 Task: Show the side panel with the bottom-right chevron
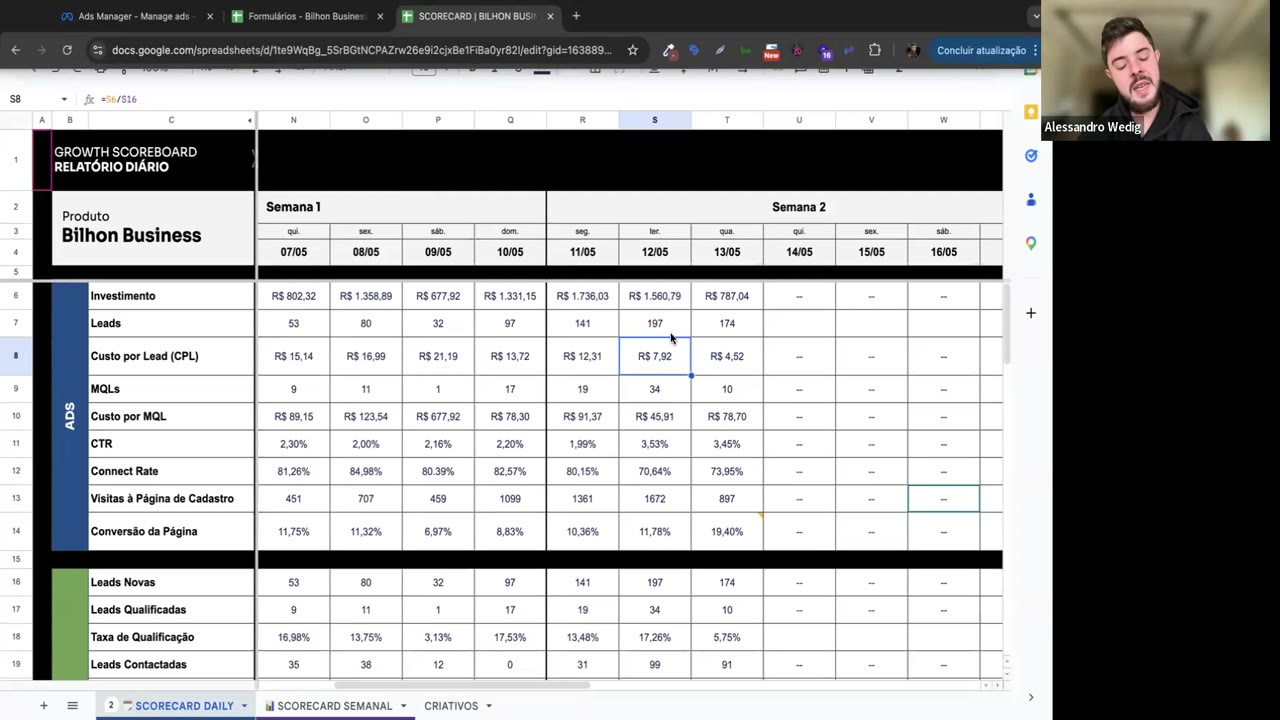click(x=1031, y=697)
